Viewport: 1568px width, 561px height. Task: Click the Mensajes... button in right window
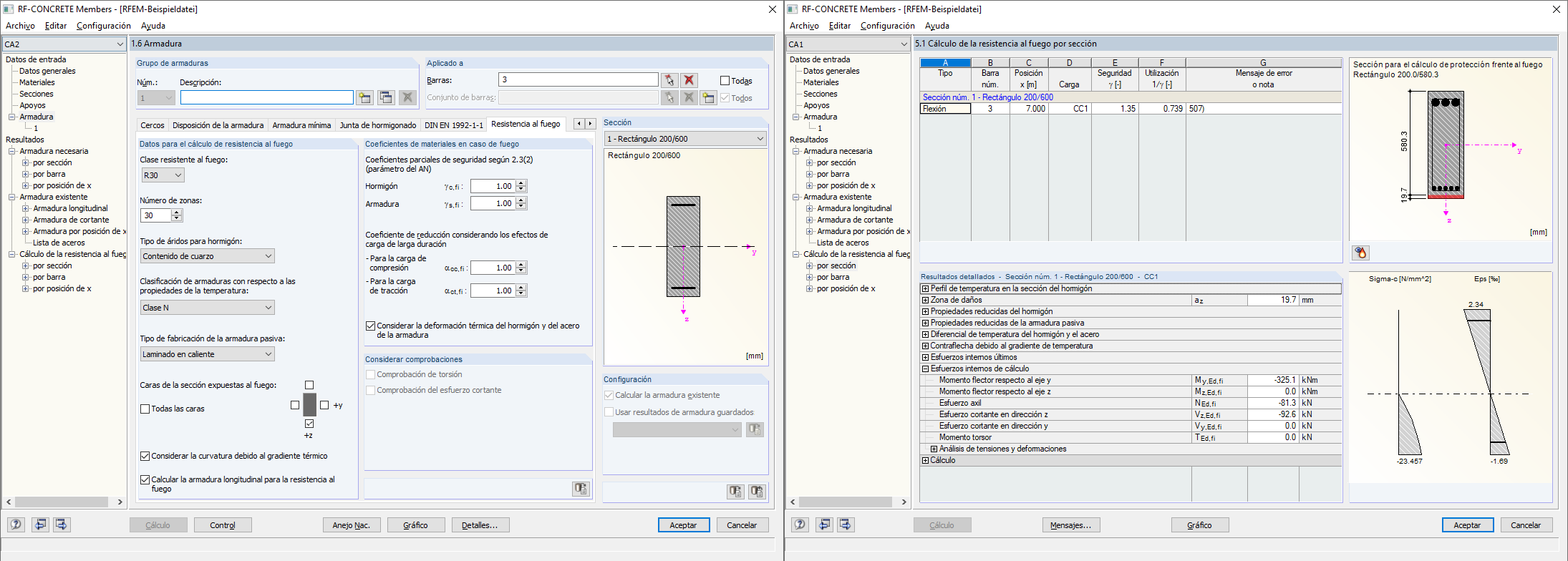tap(1071, 525)
